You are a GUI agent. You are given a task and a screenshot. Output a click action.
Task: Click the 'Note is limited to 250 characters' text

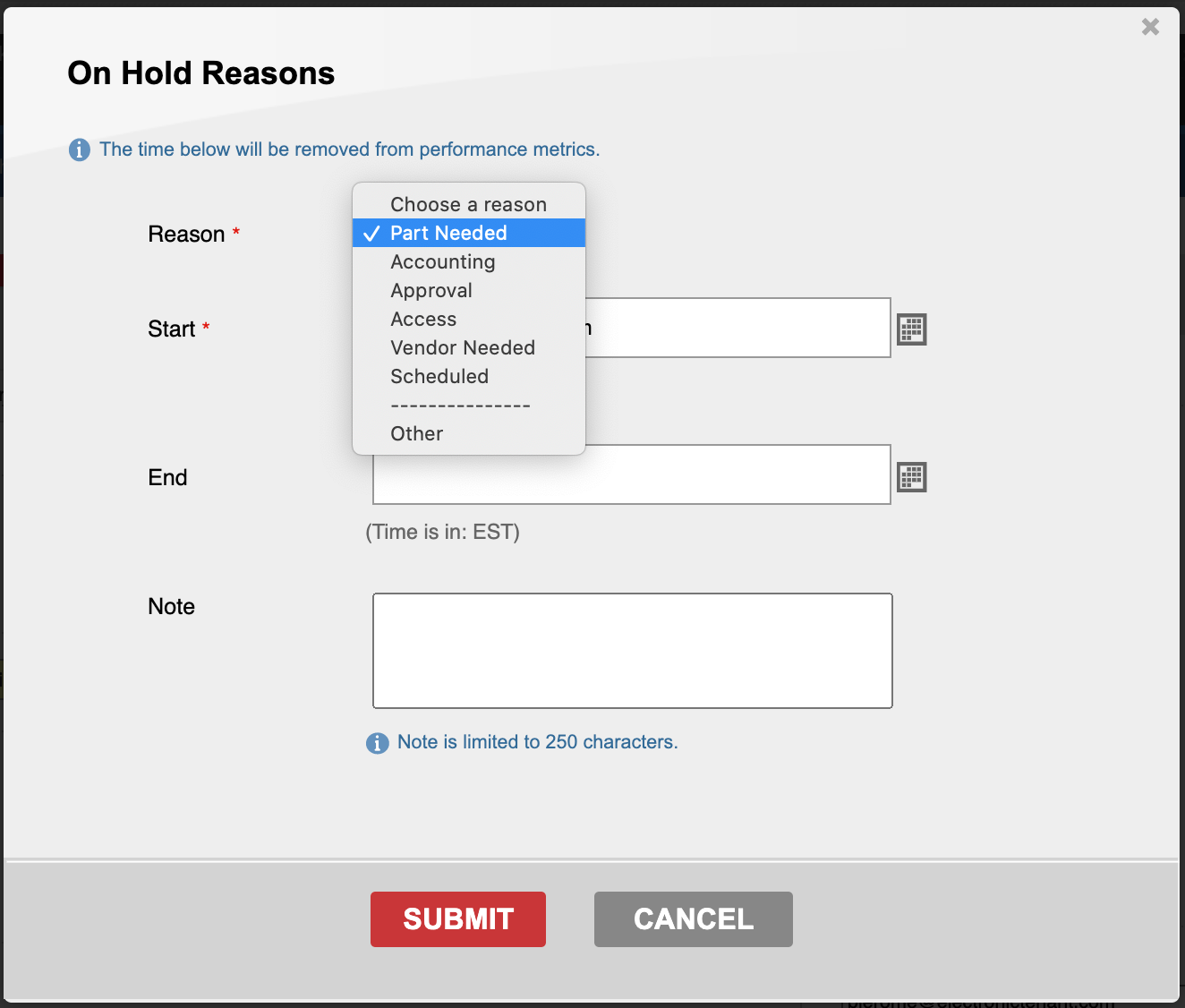(537, 742)
